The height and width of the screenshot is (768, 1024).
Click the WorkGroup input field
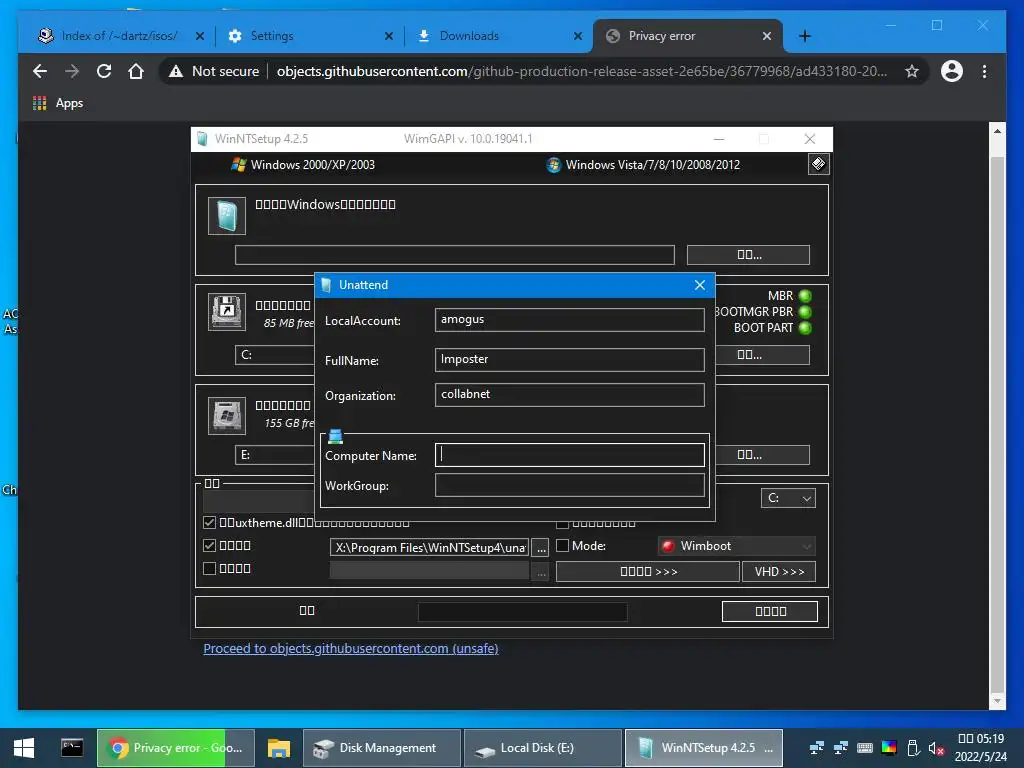569,485
